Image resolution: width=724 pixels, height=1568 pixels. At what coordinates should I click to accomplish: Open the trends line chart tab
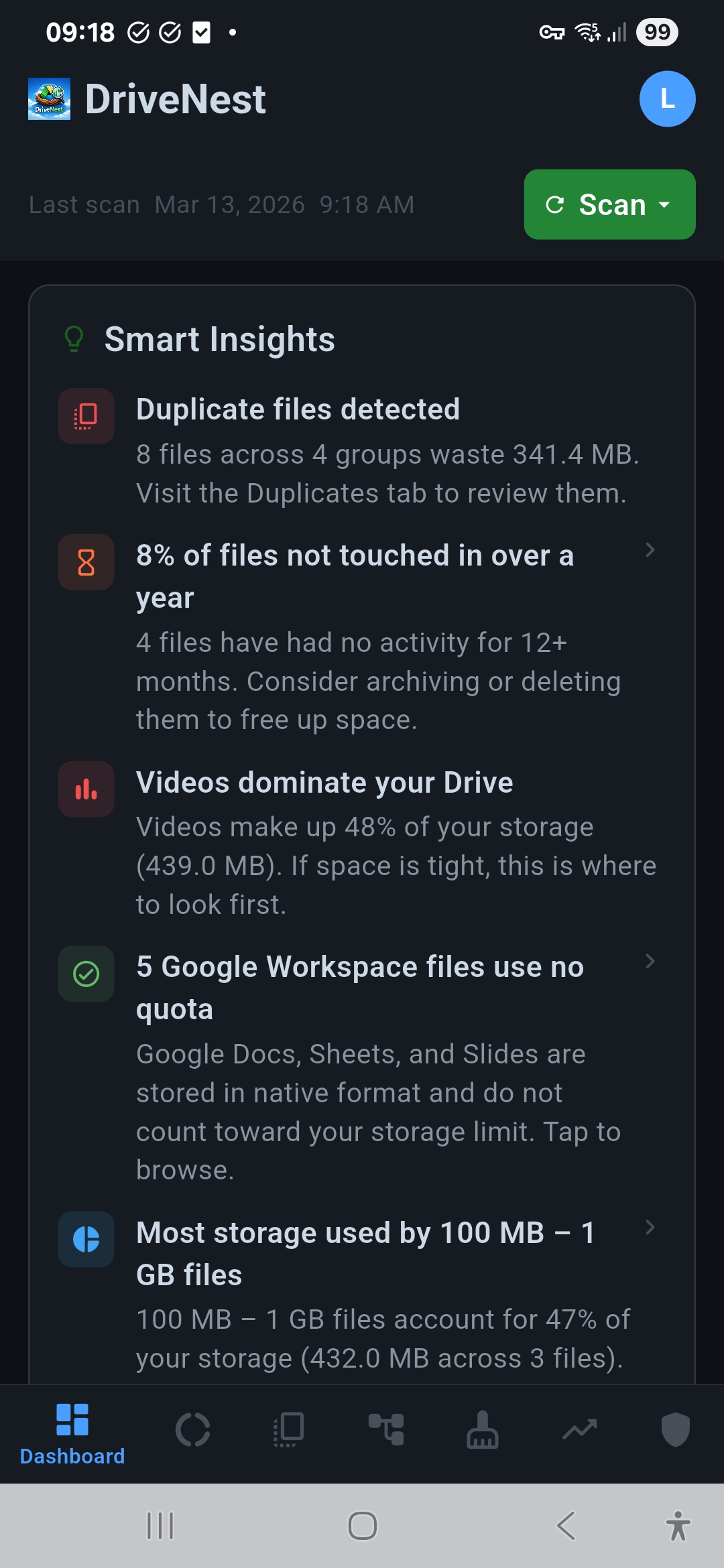pyautogui.click(x=579, y=1430)
